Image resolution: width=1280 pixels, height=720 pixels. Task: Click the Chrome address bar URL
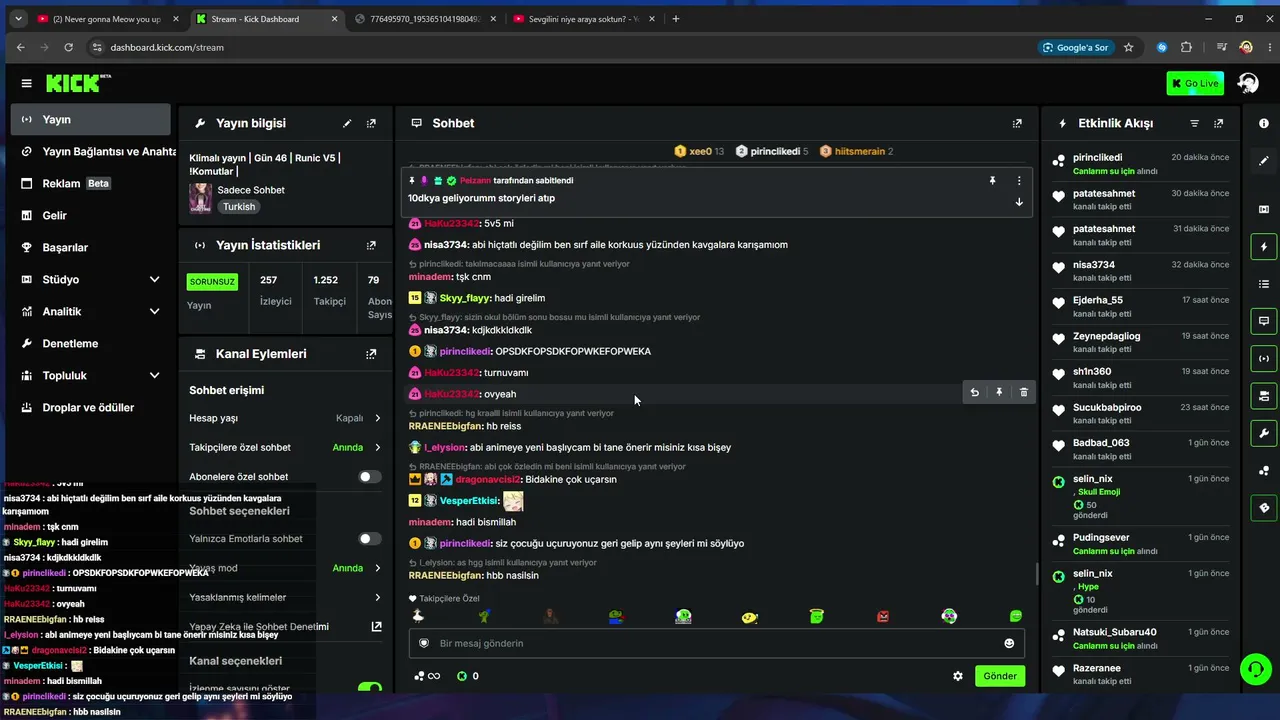167,47
